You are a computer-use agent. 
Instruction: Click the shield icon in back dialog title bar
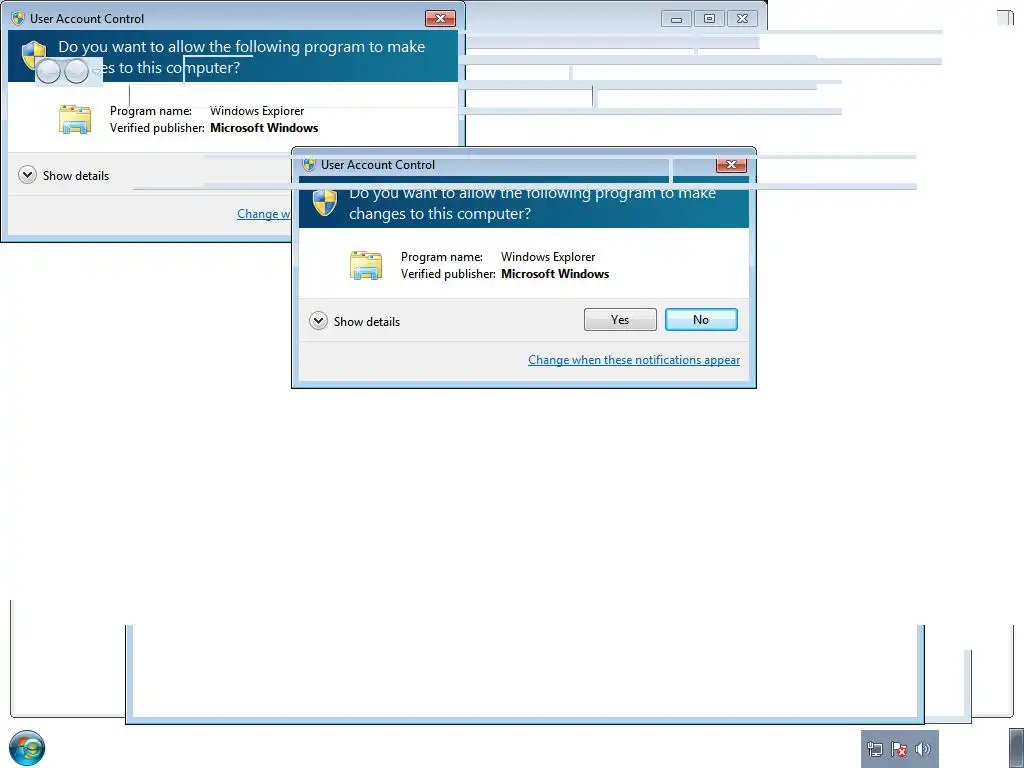(x=18, y=18)
